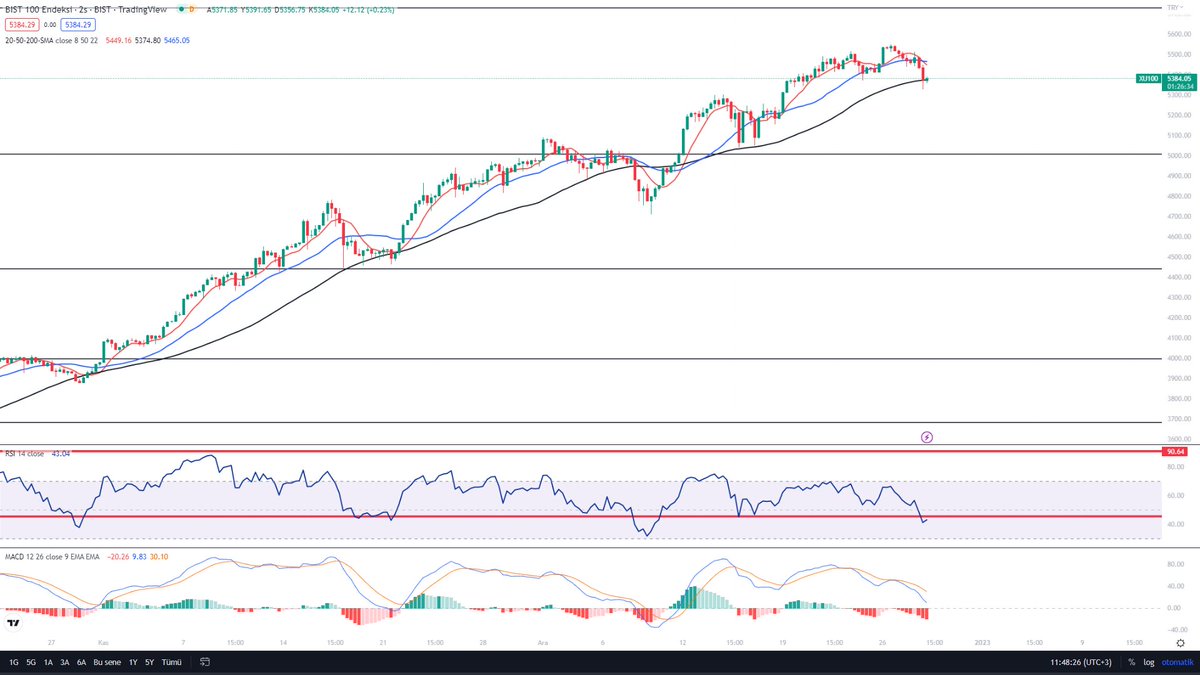Image resolution: width=1200 pixels, height=675 pixels.
Task: Toggle the log scale option
Action: pyautogui.click(x=1150, y=662)
